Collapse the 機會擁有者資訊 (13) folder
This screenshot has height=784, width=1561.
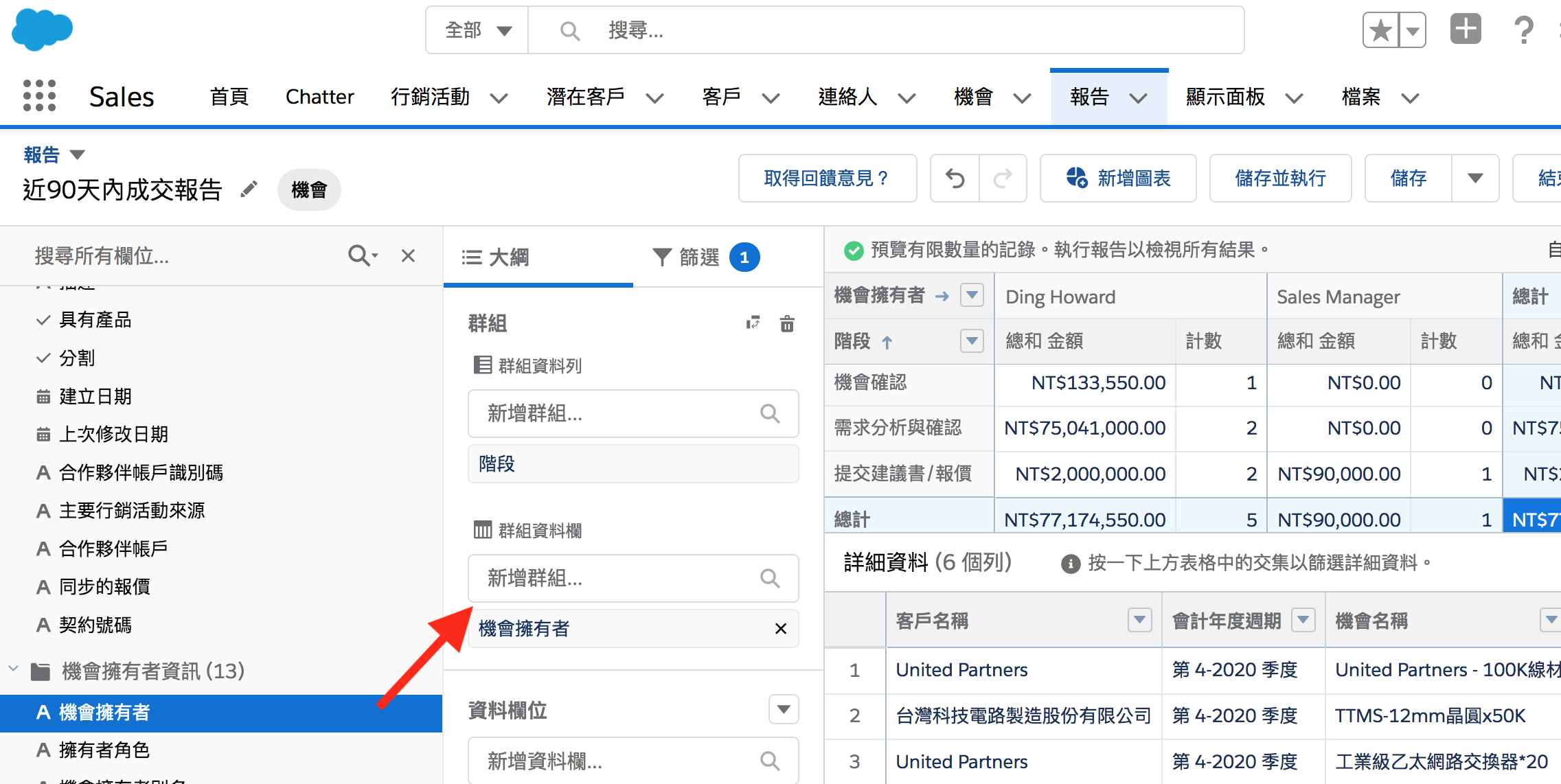[x=13, y=669]
